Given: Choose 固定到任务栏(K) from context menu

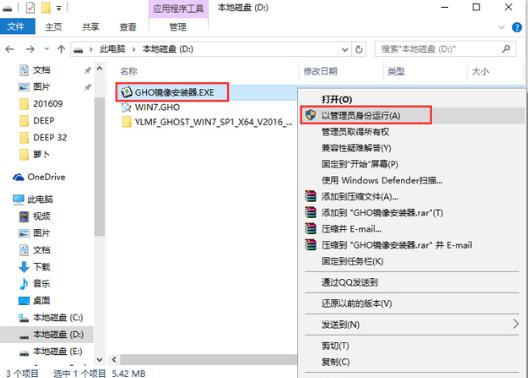Looking at the screenshot, I should (x=352, y=261).
